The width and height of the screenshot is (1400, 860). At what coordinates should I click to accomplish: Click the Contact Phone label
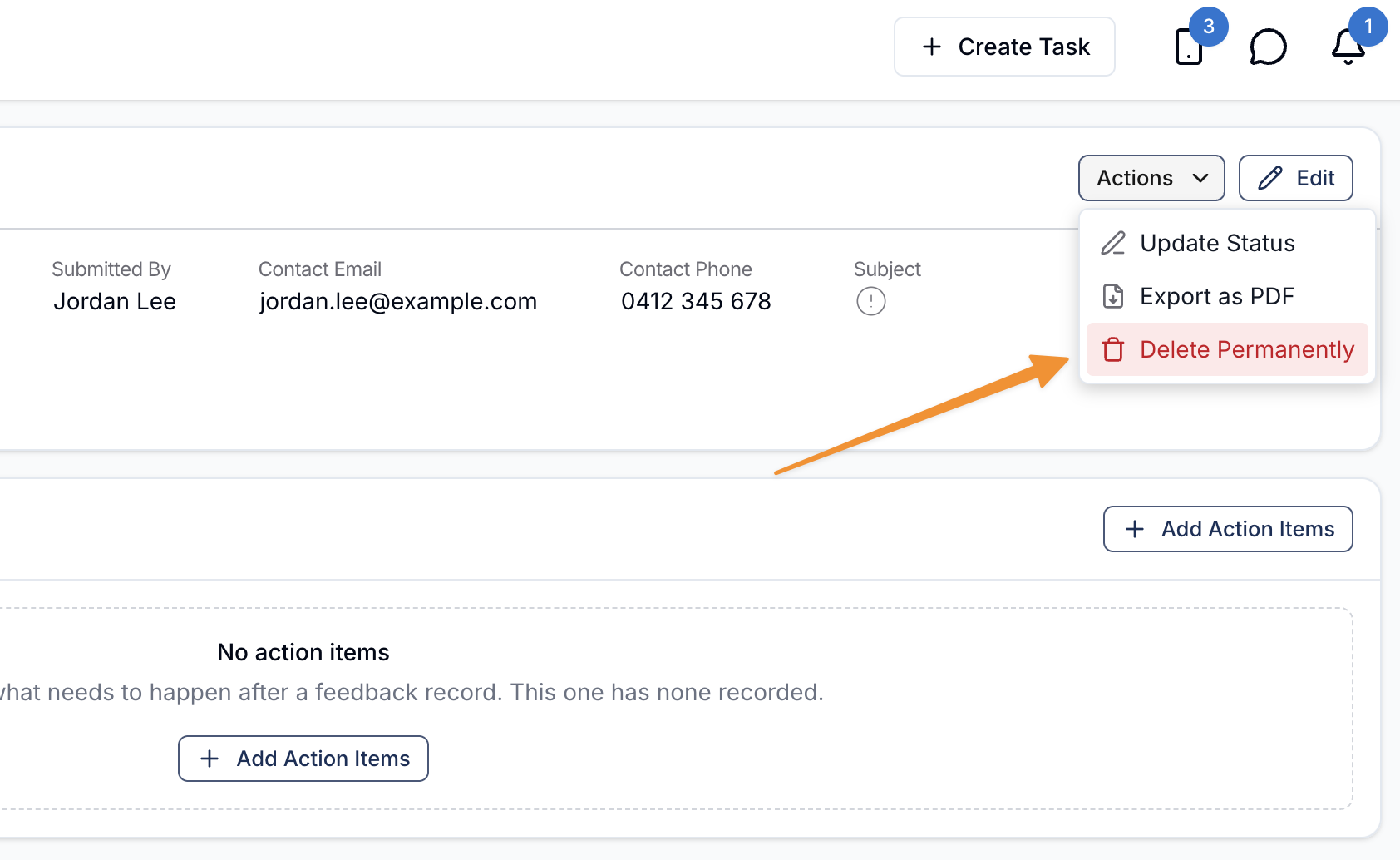tap(686, 269)
